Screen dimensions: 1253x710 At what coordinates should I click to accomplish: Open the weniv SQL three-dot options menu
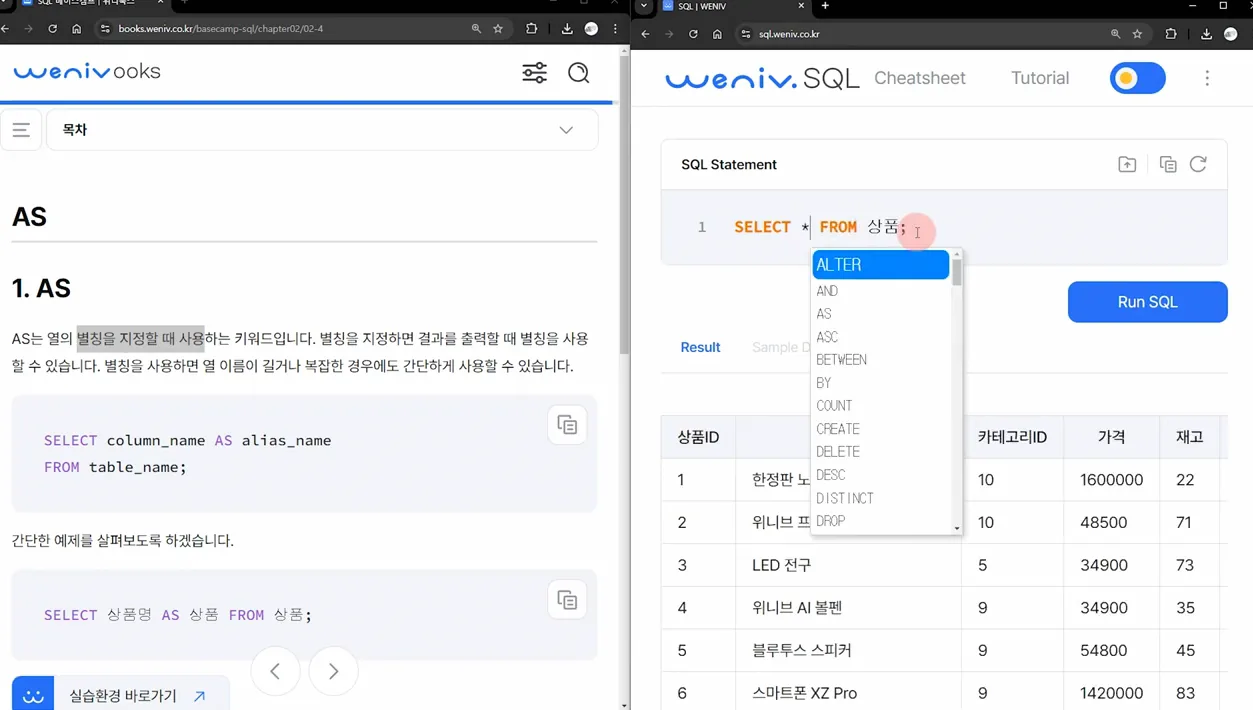coord(1207,78)
